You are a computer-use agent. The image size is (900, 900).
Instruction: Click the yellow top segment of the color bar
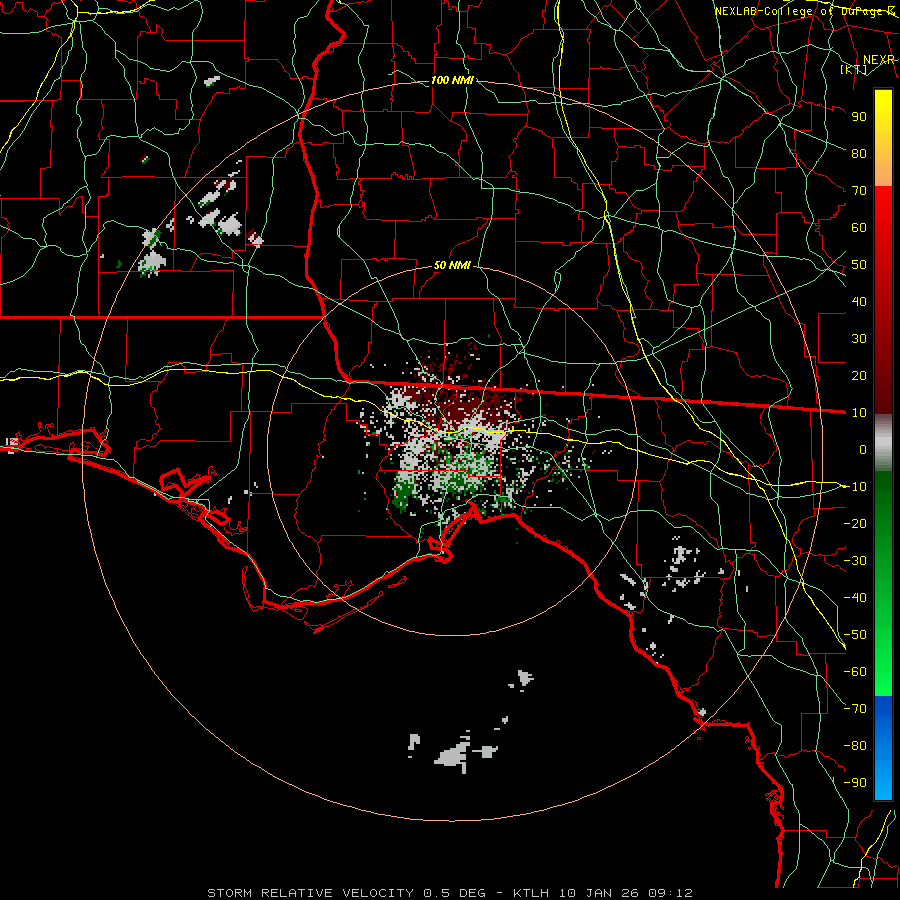point(883,138)
